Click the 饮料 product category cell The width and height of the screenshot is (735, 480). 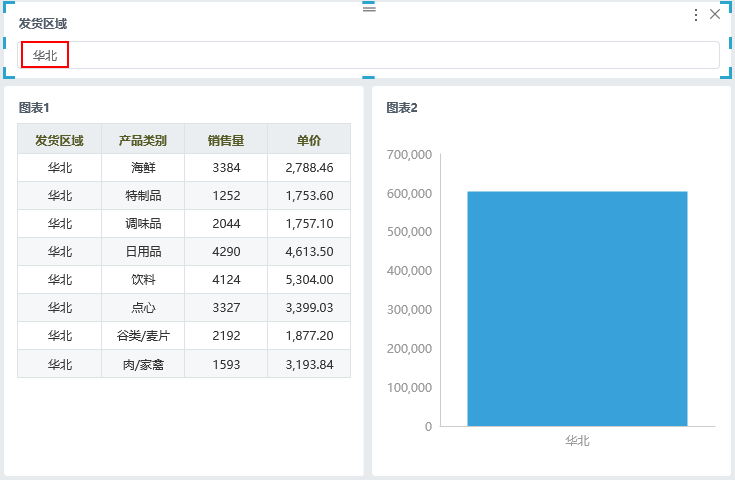[143, 279]
